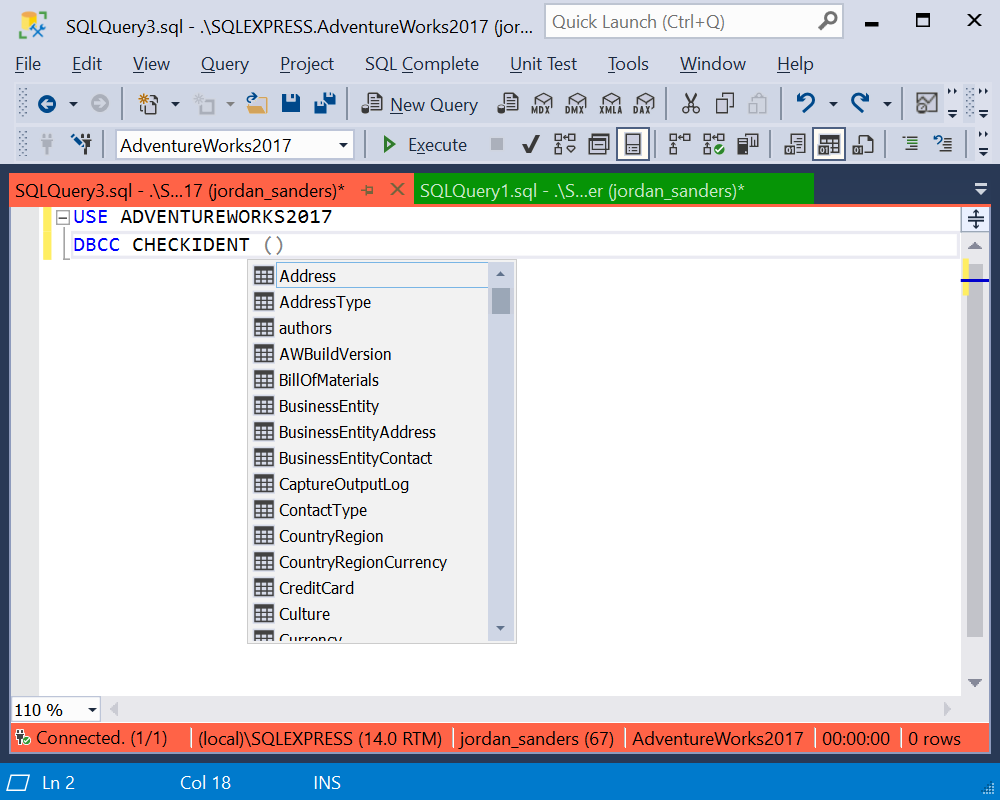Click the suggestion list scrollbar thumb

click(x=501, y=301)
